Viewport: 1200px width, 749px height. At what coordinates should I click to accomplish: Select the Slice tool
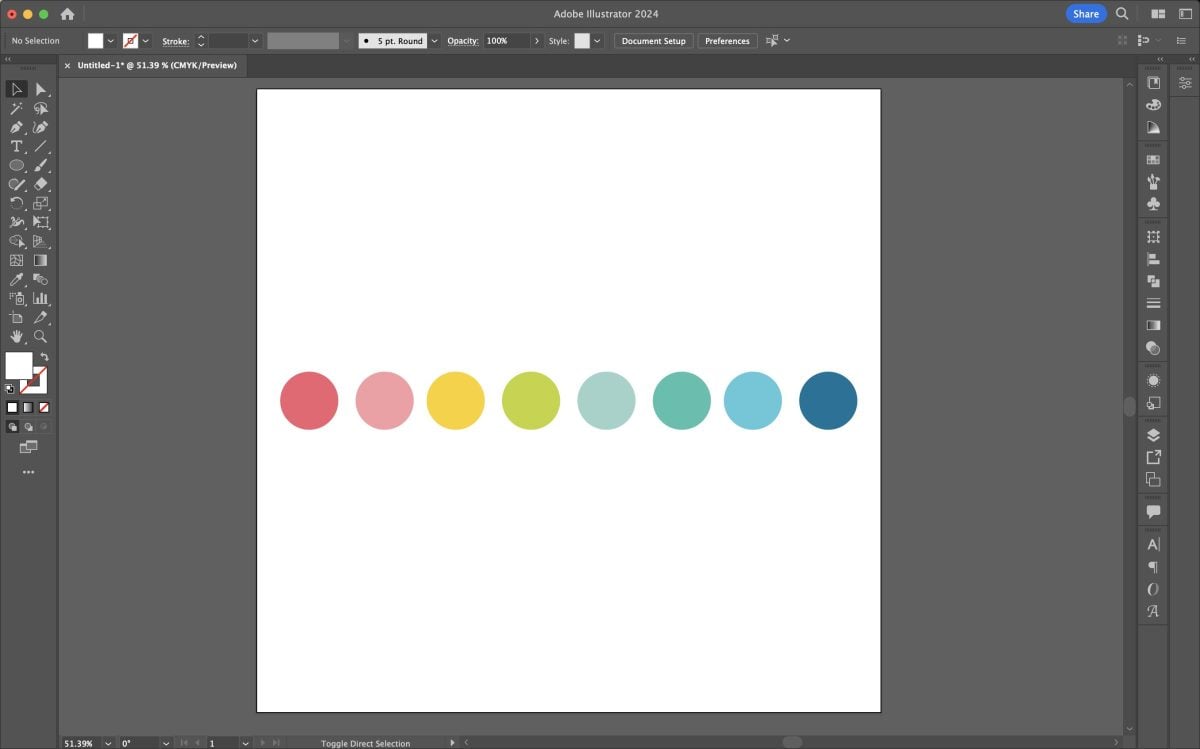tap(41, 317)
